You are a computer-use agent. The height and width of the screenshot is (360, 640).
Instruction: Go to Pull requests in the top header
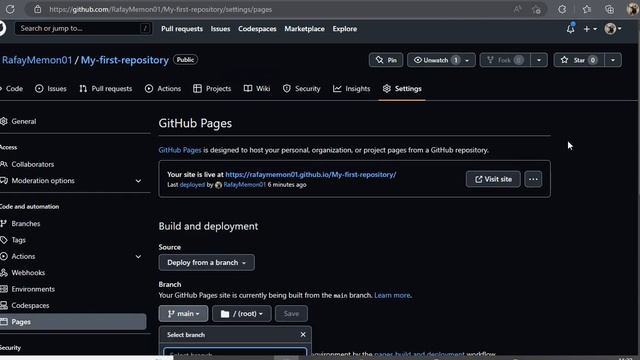coord(182,29)
